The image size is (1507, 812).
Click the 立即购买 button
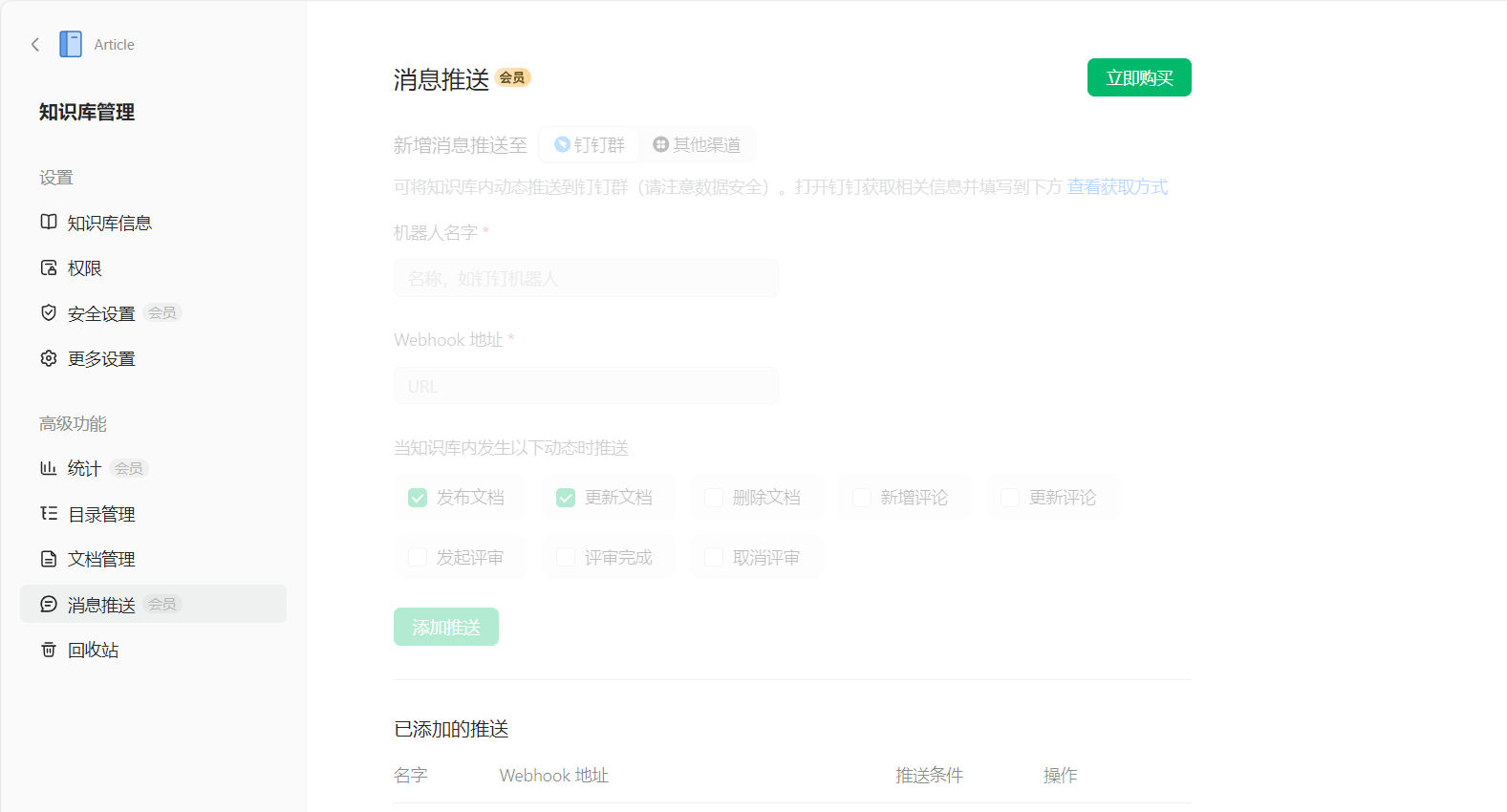coord(1139,78)
